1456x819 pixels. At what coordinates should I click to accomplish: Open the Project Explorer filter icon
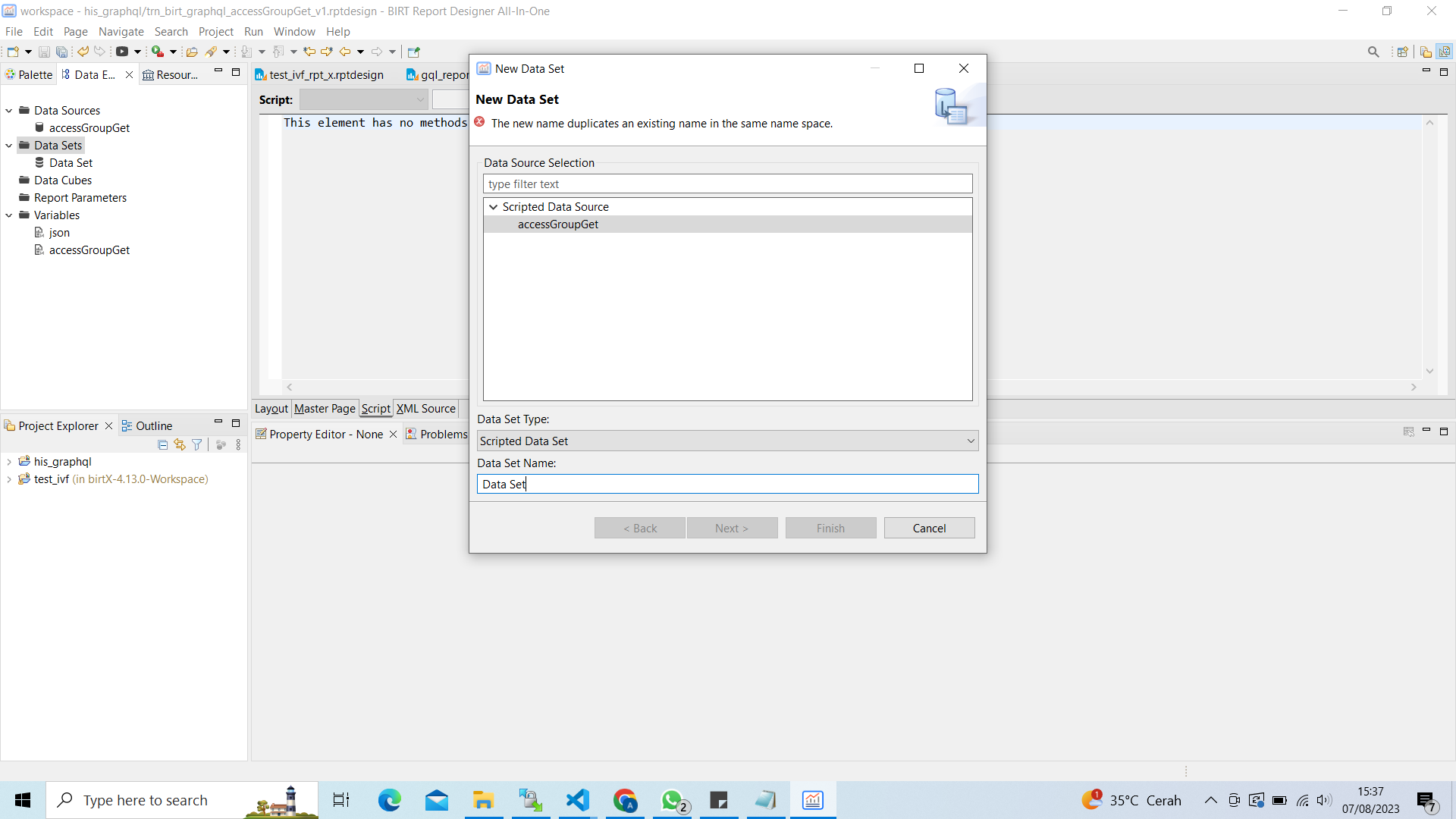(197, 445)
